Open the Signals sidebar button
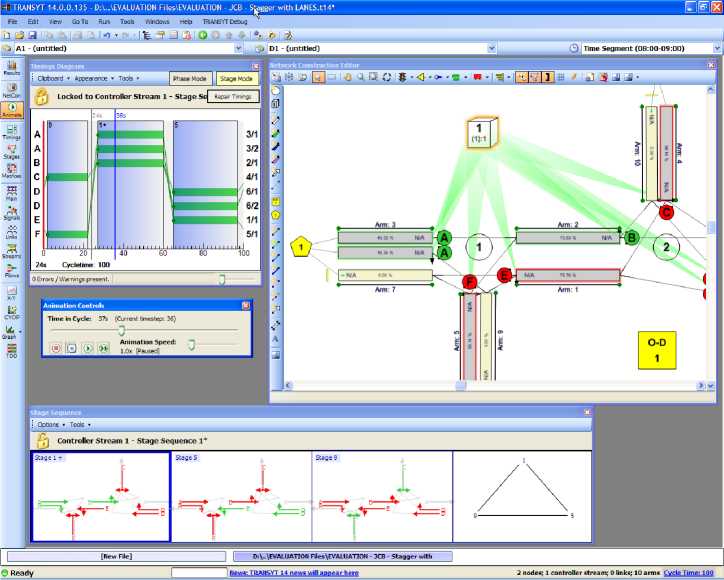The width and height of the screenshot is (724, 580). tap(12, 213)
